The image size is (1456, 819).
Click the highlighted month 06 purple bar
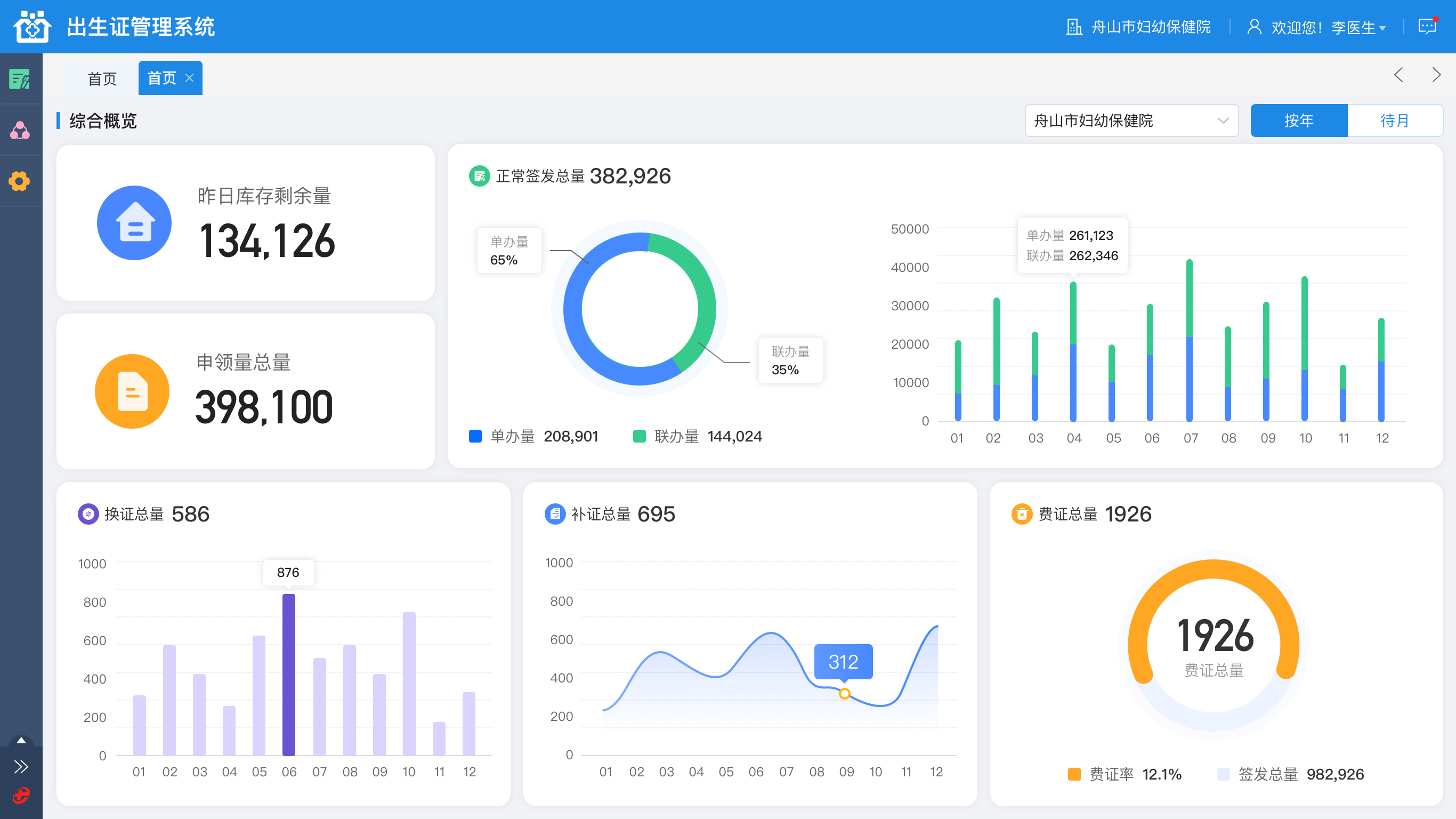289,675
